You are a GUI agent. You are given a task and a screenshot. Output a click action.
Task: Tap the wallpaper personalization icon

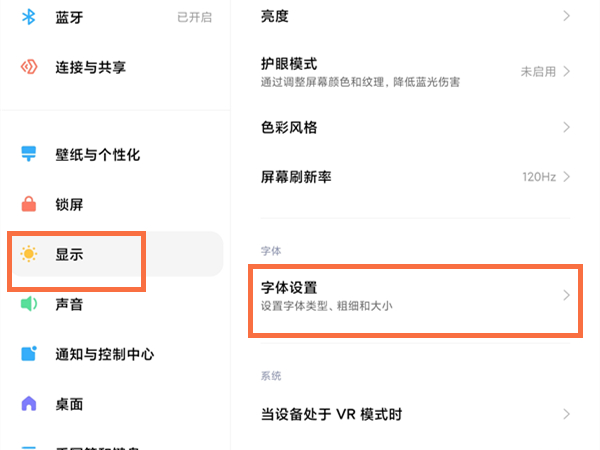point(29,155)
